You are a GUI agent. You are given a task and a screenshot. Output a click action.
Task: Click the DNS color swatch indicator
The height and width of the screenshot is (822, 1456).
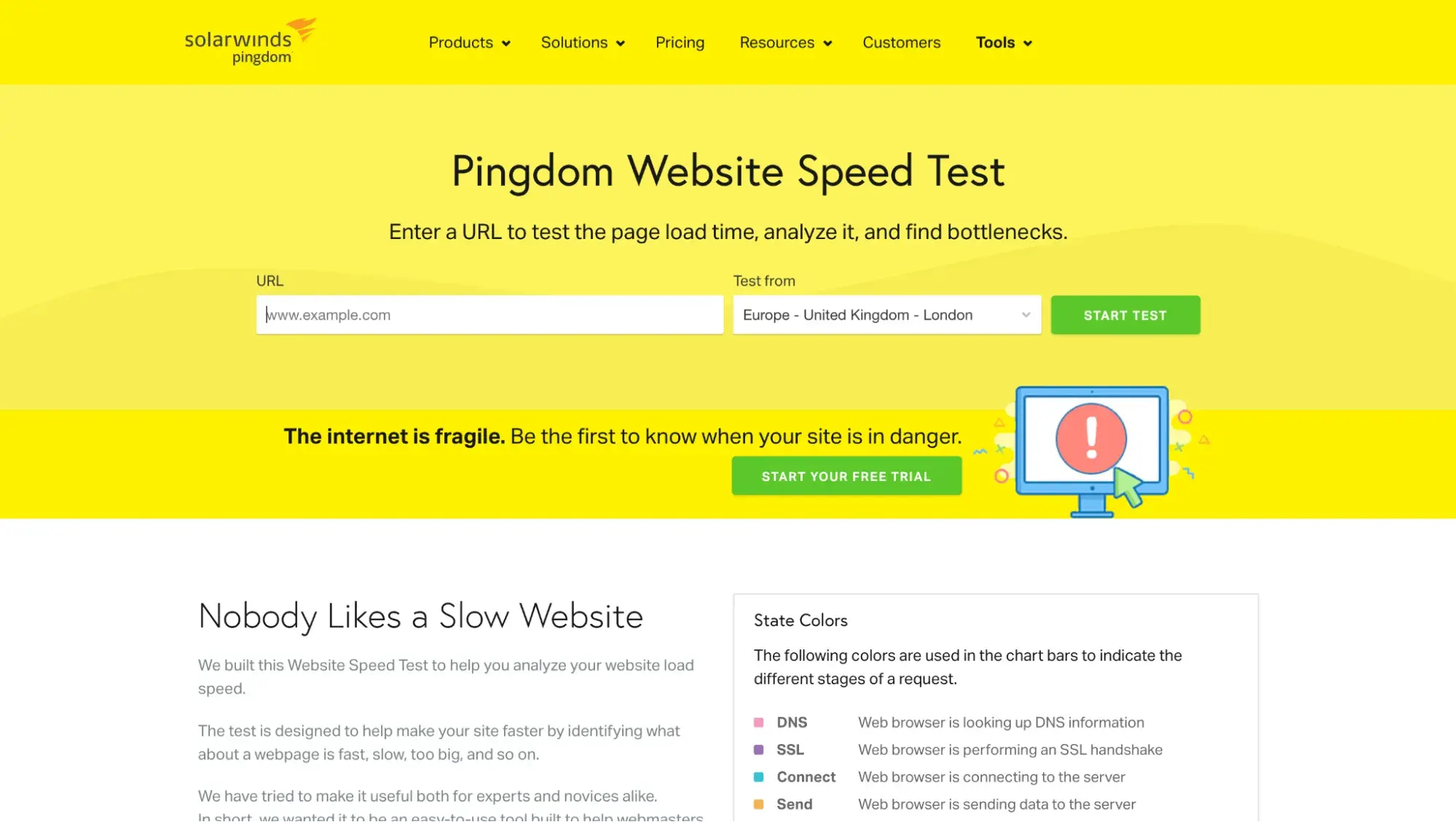click(x=758, y=722)
